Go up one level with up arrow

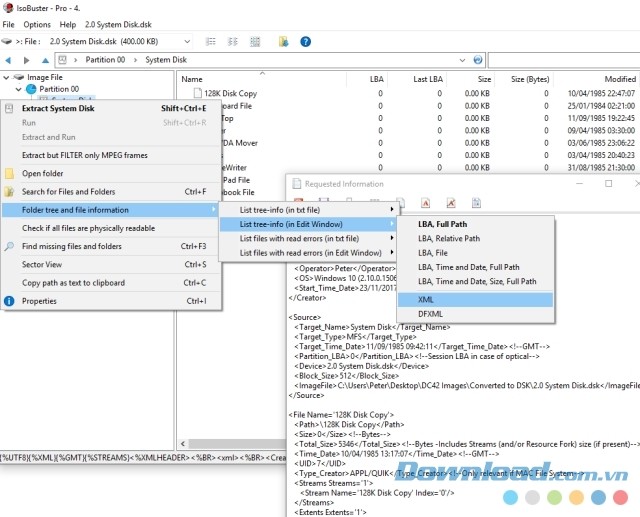(x=45, y=60)
